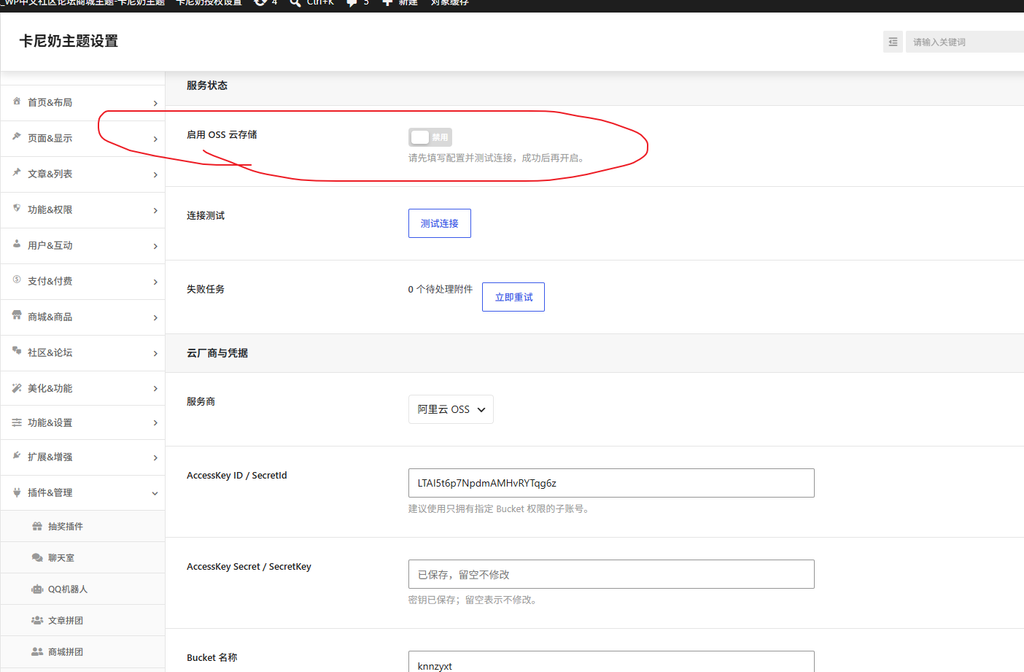The height and width of the screenshot is (672, 1024).
Task: Click the icon beside 扩展&增强
Action: coord(17,456)
